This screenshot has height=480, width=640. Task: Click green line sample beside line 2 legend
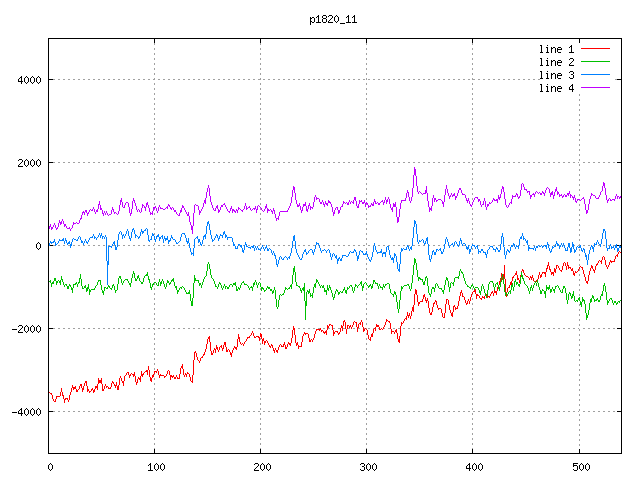click(x=595, y=62)
